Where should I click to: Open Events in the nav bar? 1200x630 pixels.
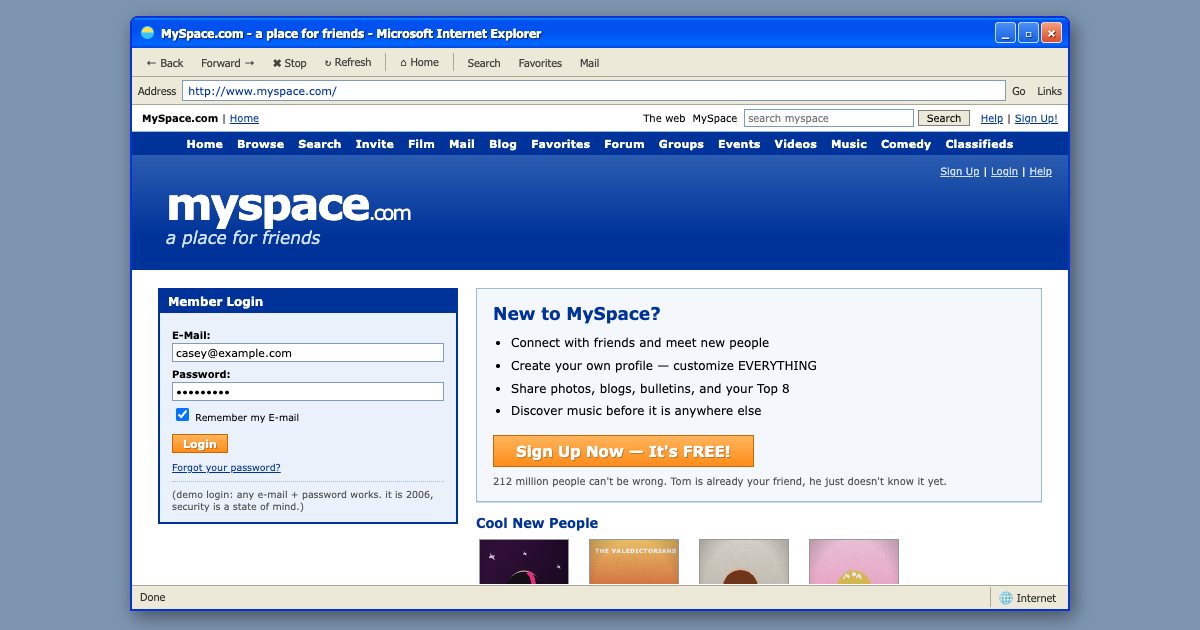[x=739, y=144]
